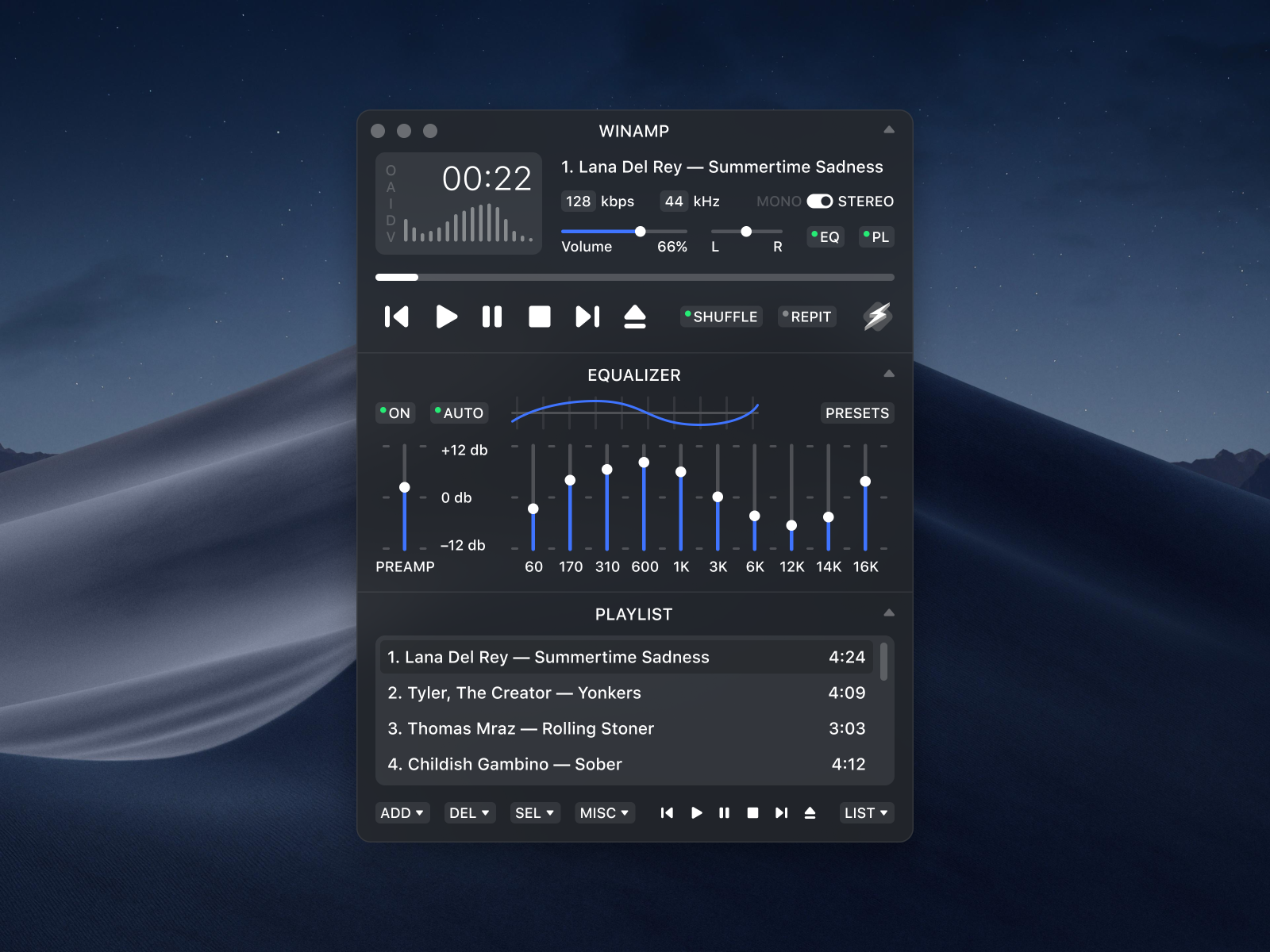This screenshot has height=952, width=1270.
Task: Select Lana Del Rey — Summertime Sadness in playlist
Action: pos(625,657)
